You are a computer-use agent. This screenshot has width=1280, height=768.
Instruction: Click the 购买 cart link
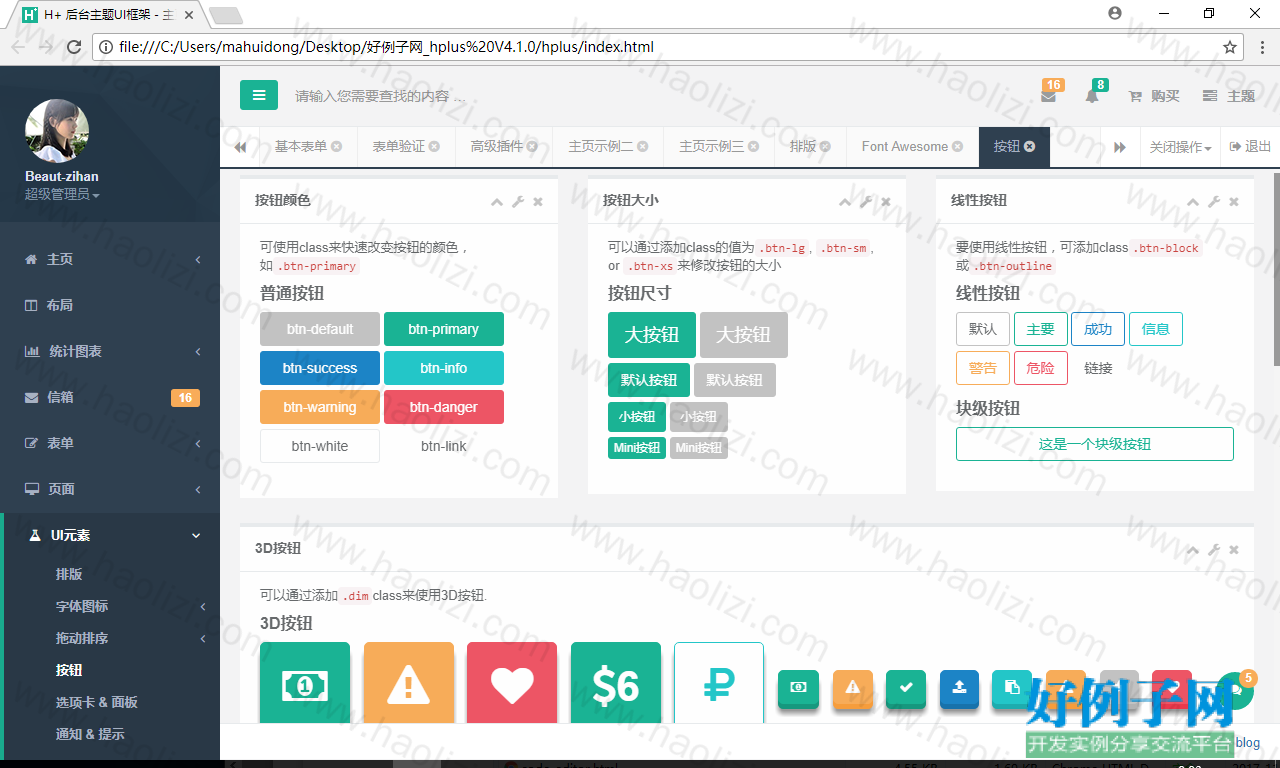point(1154,96)
